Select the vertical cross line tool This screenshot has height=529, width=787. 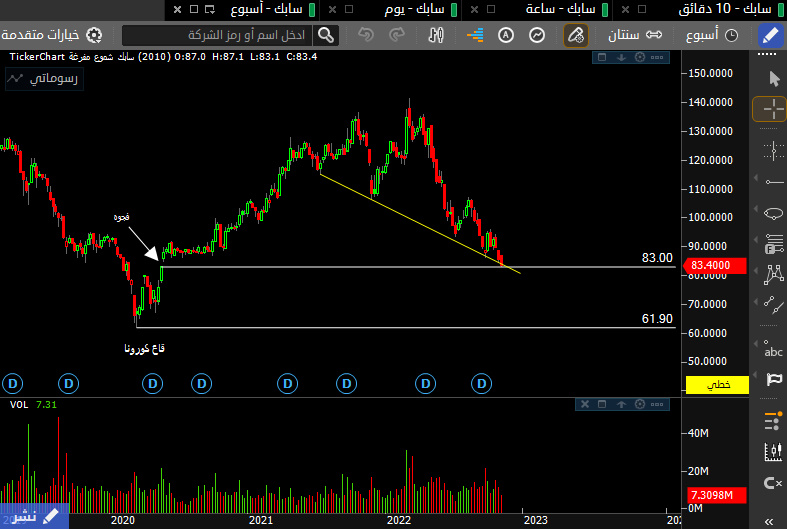(x=773, y=151)
